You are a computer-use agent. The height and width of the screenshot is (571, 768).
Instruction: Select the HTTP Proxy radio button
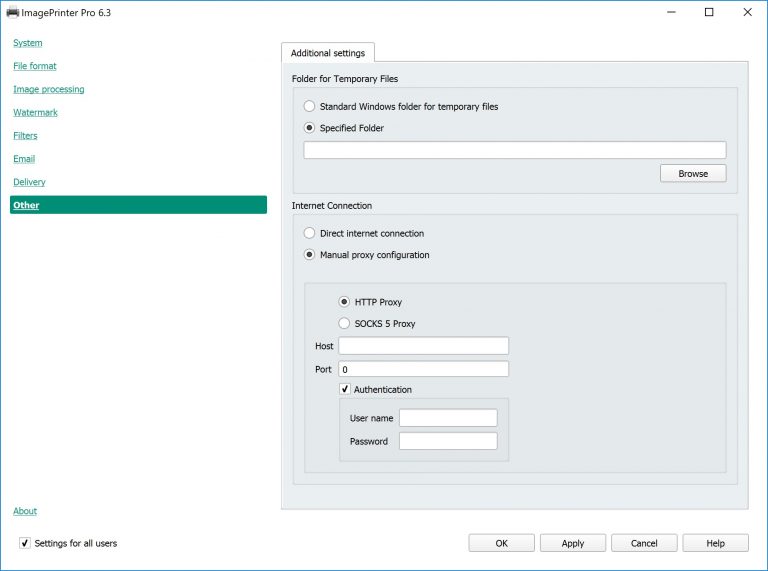point(370,302)
